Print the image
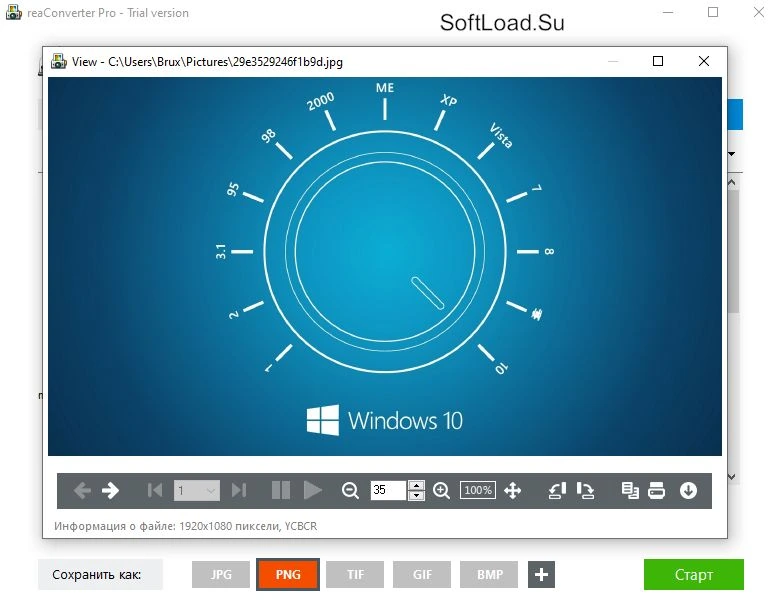 click(x=656, y=491)
